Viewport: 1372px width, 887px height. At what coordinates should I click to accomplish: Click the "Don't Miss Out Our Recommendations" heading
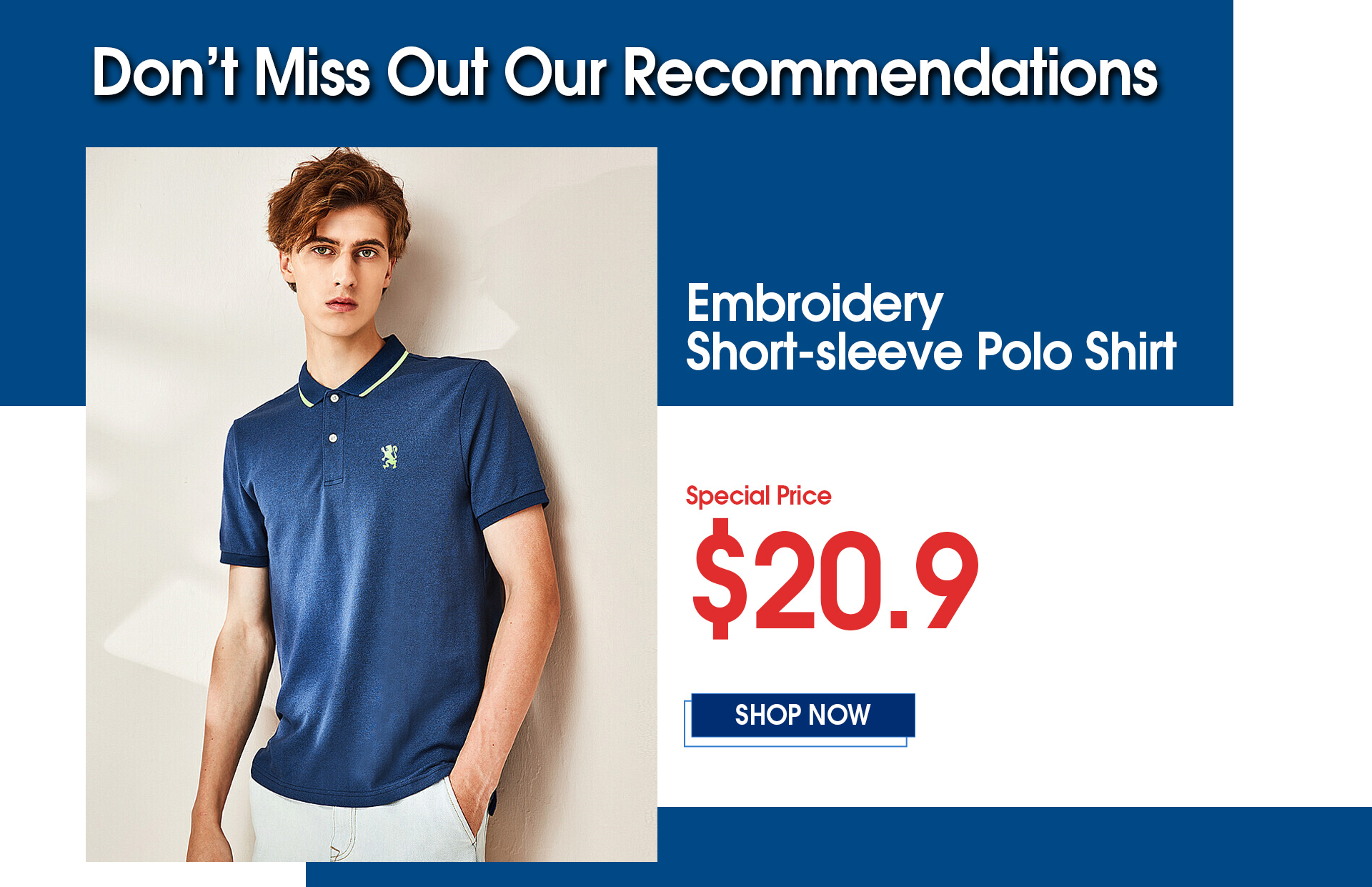[625, 72]
